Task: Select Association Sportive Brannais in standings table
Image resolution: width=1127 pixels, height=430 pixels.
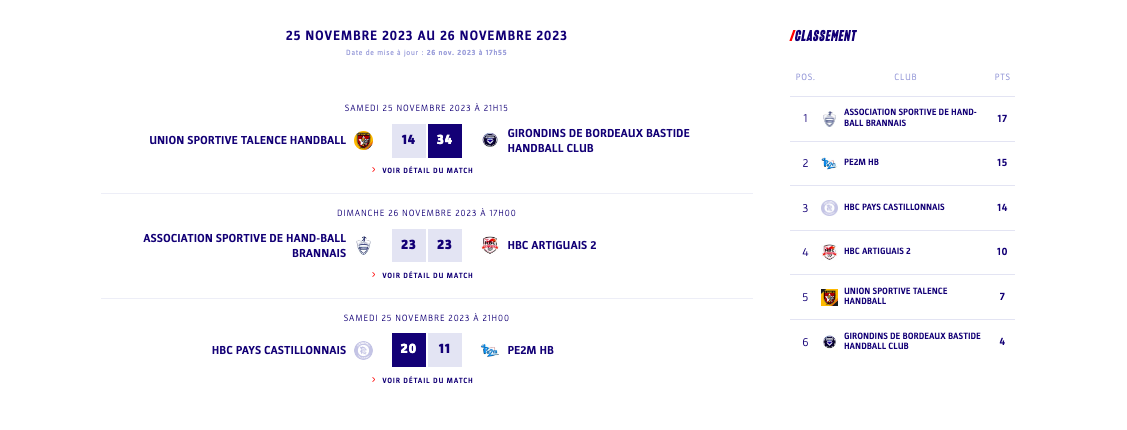Action: coord(910,118)
